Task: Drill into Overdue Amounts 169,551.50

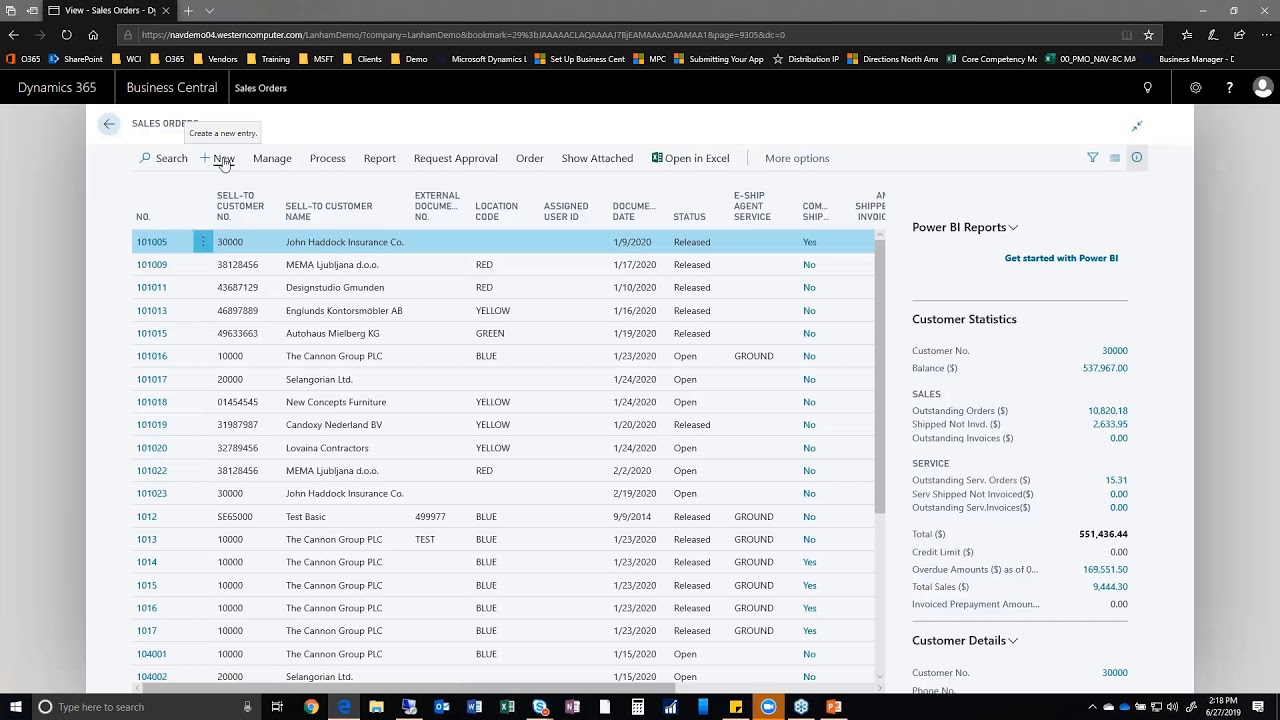Action: [x=1105, y=570]
